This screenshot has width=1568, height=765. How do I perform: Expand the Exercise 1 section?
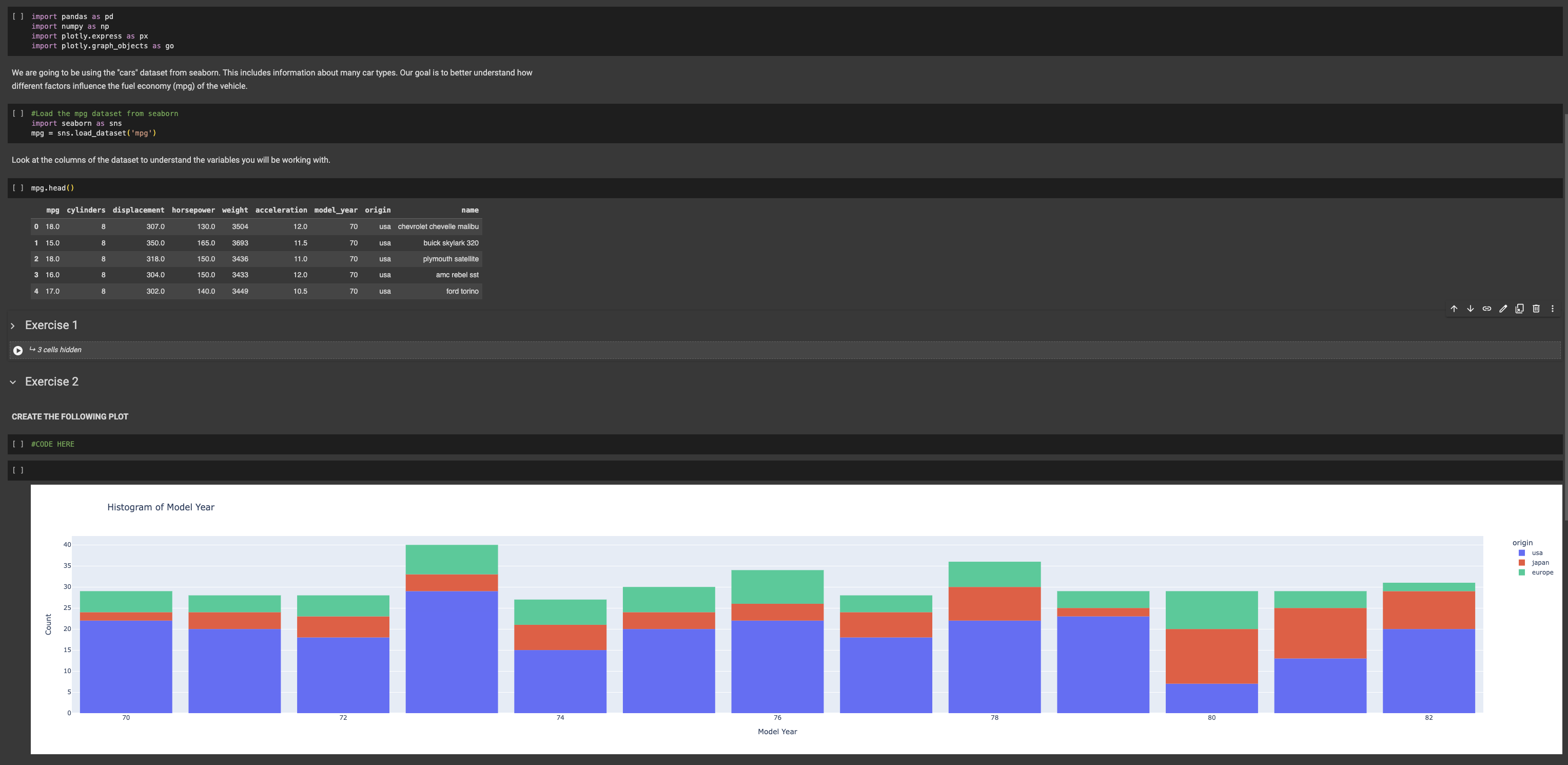[13, 326]
